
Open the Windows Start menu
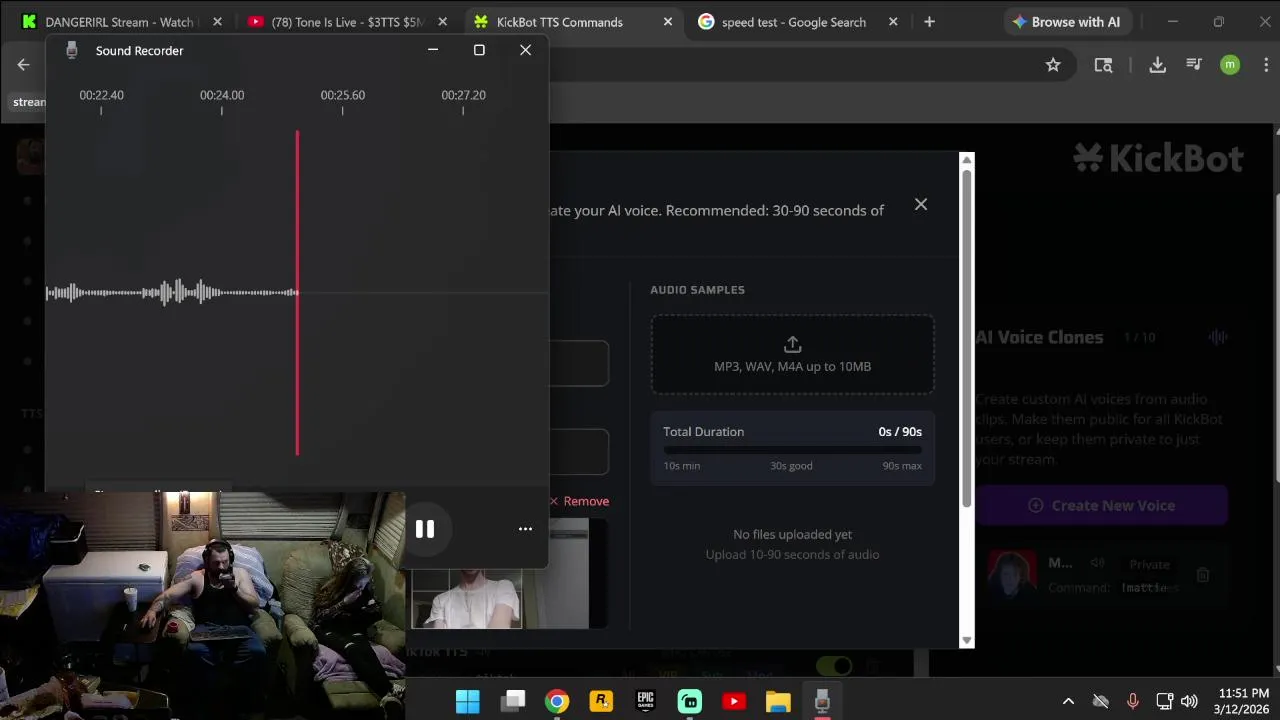(x=467, y=701)
